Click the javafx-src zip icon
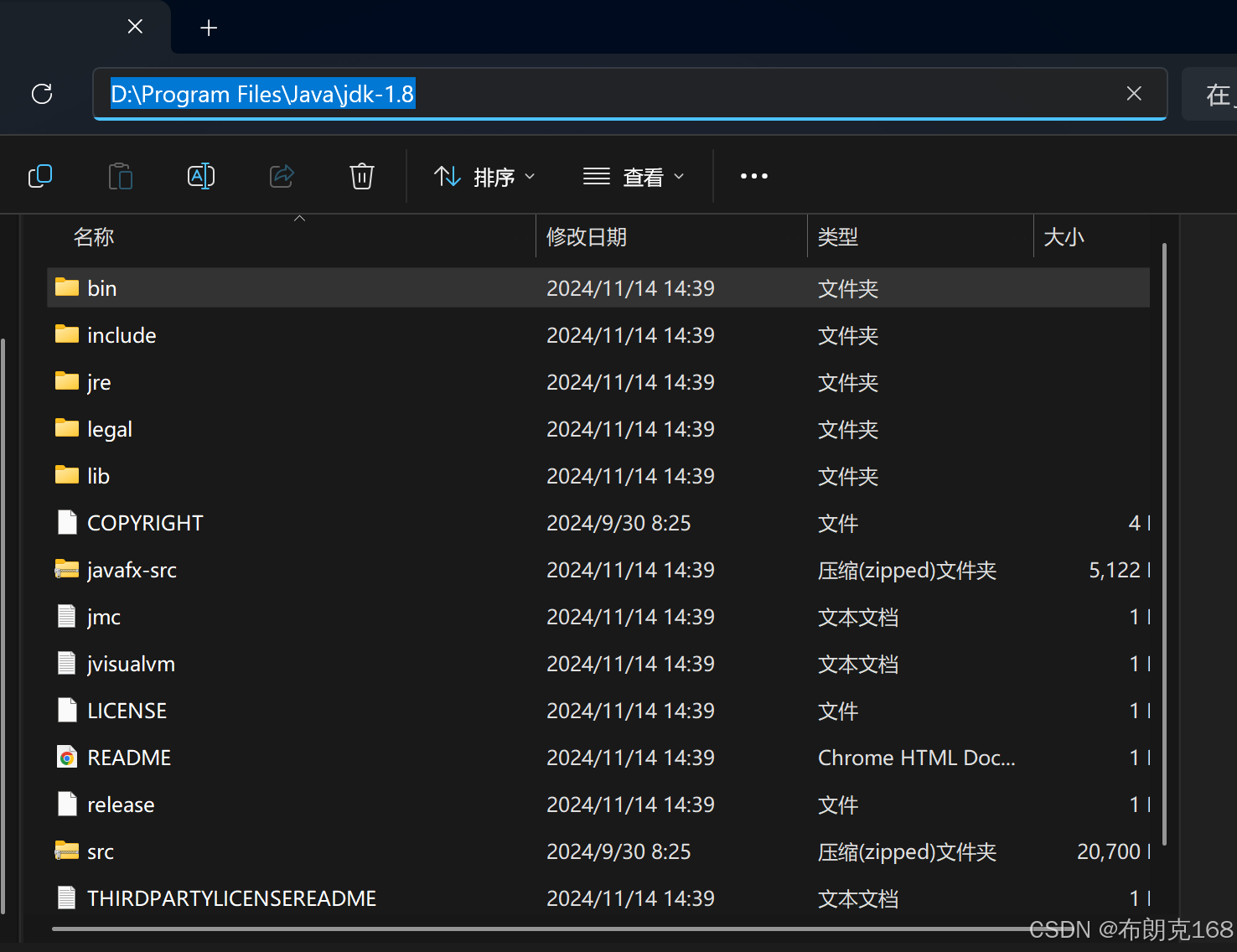The image size is (1237, 952). tap(67, 569)
